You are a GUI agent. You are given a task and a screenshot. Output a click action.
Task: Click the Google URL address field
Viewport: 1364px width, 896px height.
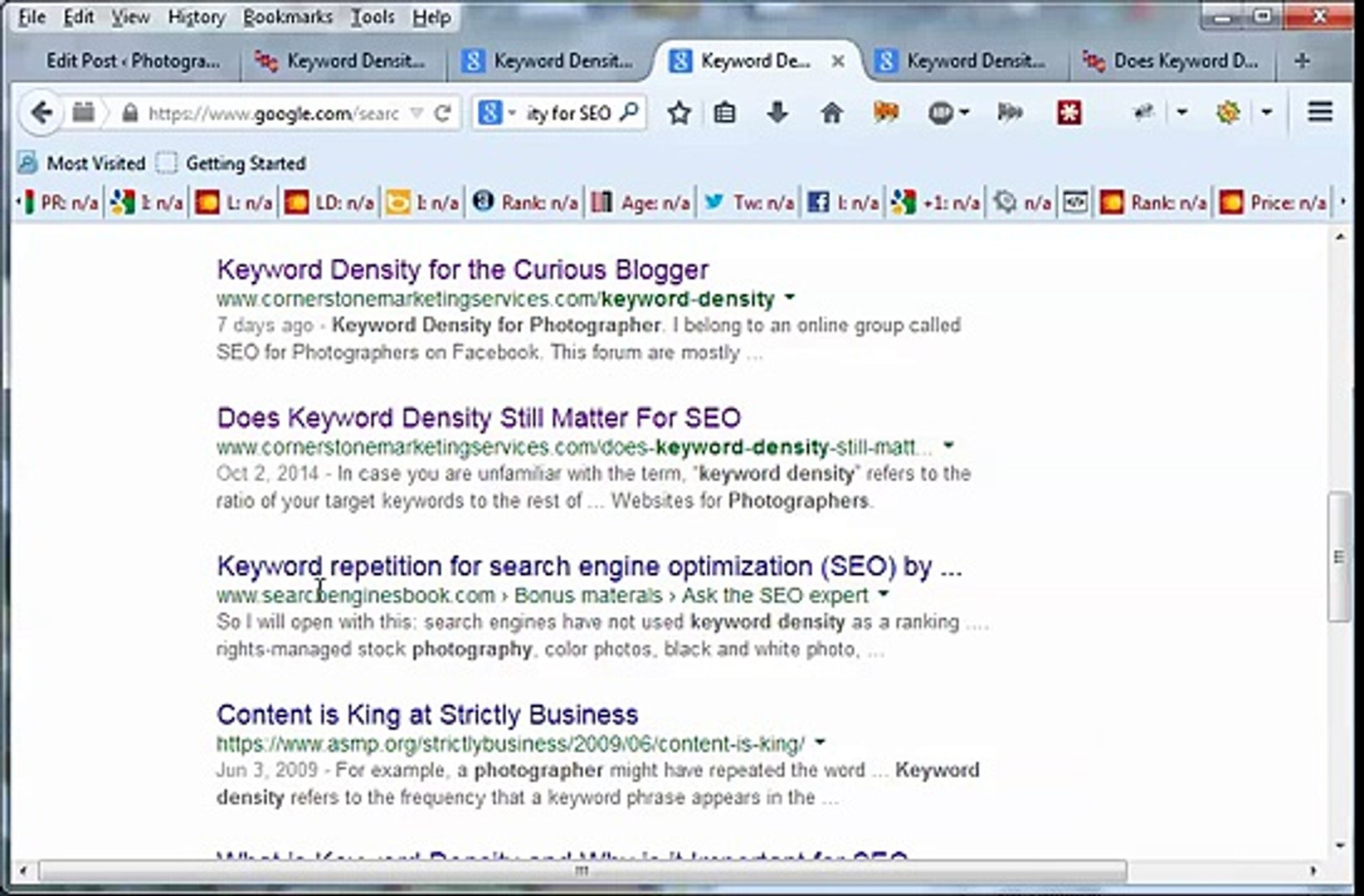[274, 113]
